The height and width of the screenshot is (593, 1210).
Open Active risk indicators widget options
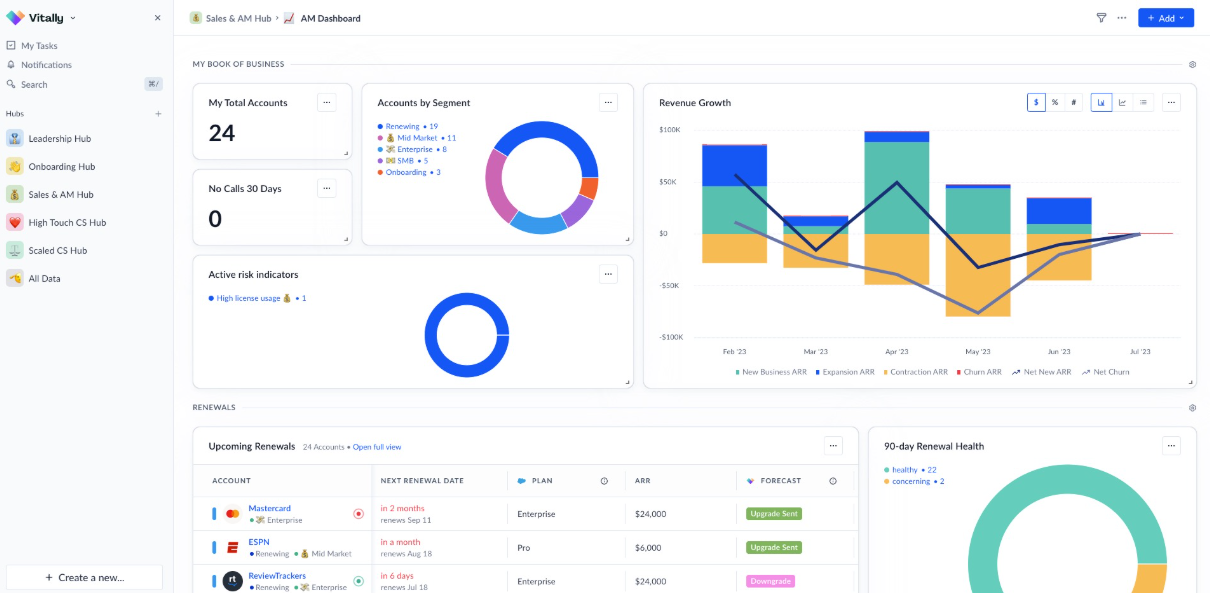coord(608,274)
